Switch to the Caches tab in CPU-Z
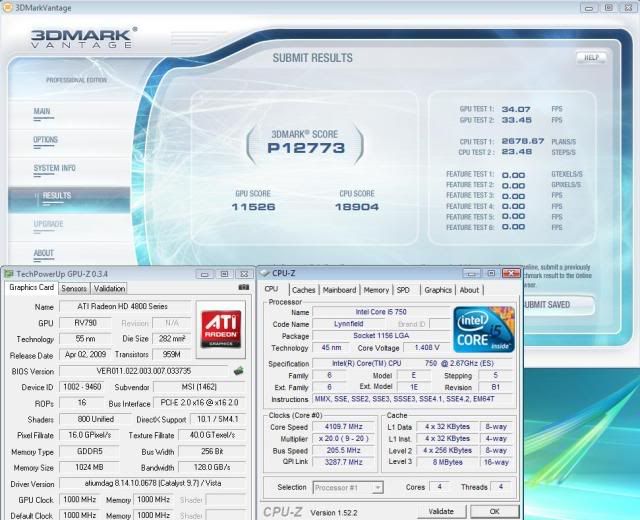 pos(303,290)
